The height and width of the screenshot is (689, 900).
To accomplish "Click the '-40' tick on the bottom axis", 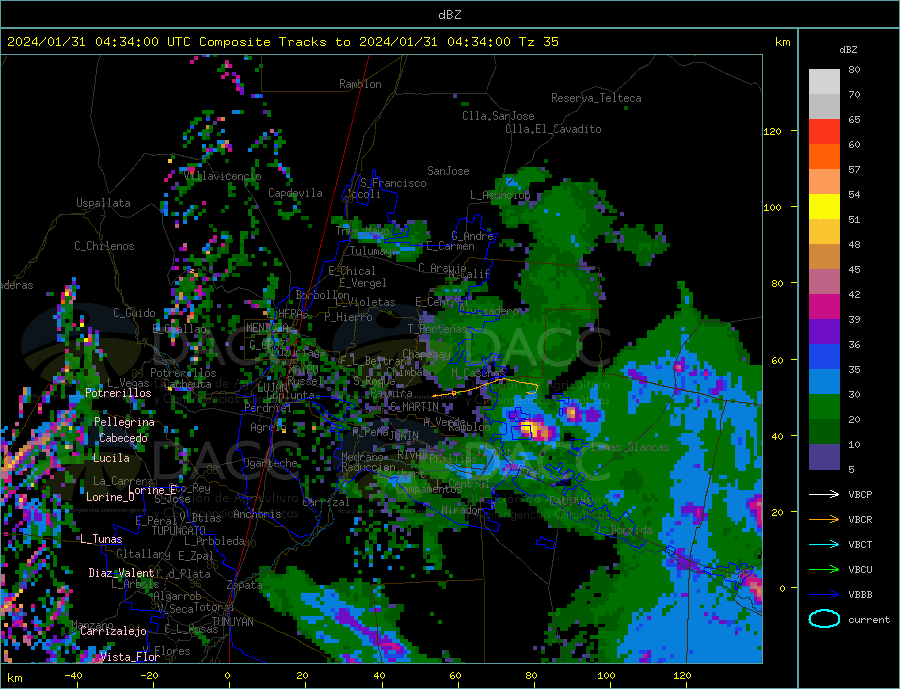I will pos(73,676).
